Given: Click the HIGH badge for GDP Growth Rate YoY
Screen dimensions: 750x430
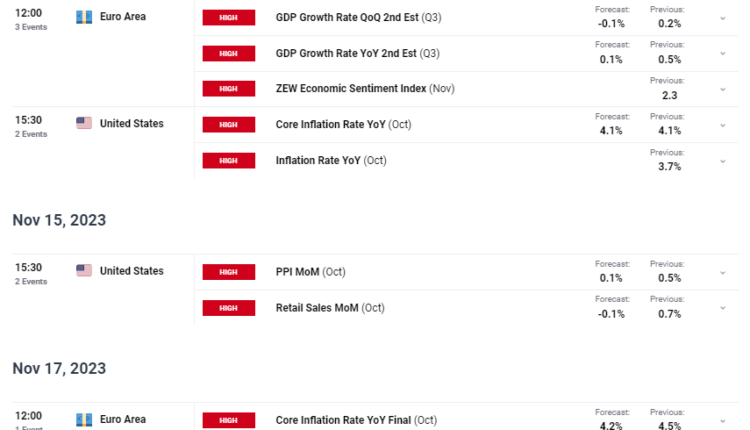Looking at the screenshot, I should [x=228, y=53].
